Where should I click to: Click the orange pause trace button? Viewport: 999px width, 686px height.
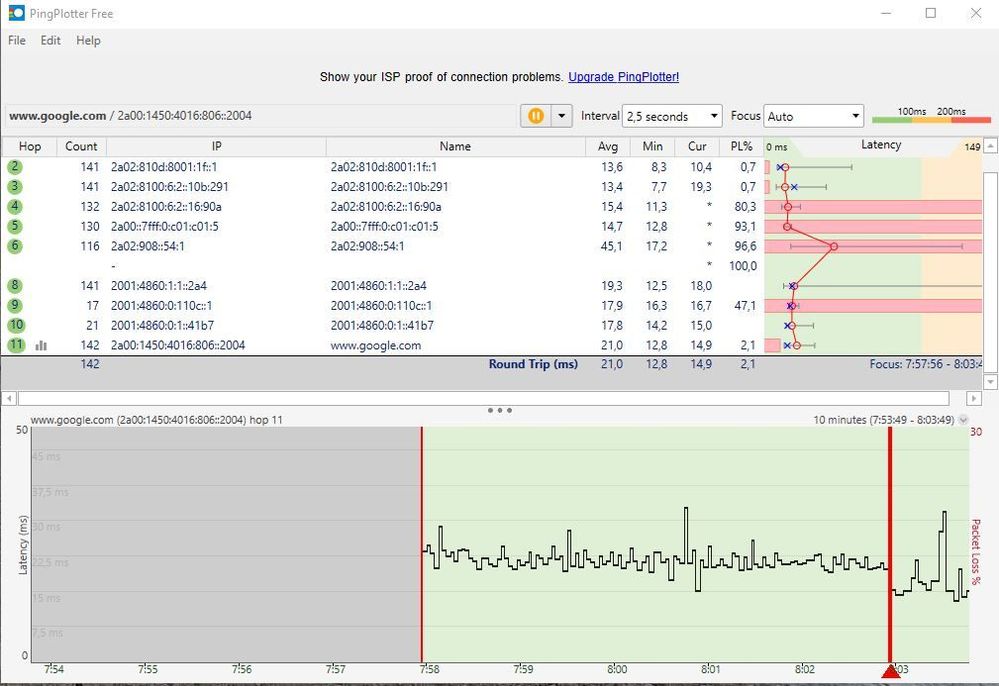tap(536, 116)
